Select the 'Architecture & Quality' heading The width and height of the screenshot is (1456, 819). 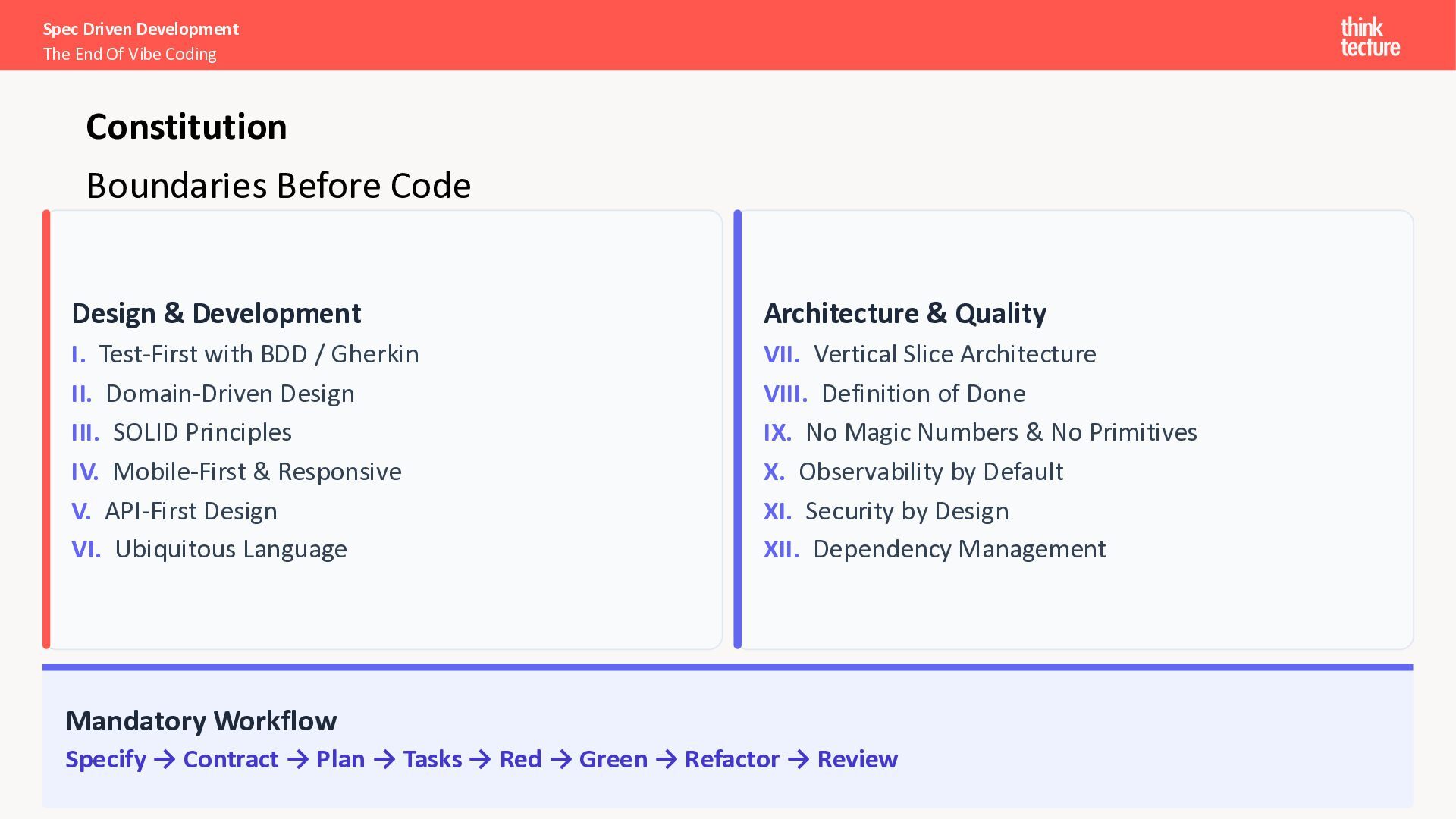pyautogui.click(x=905, y=313)
